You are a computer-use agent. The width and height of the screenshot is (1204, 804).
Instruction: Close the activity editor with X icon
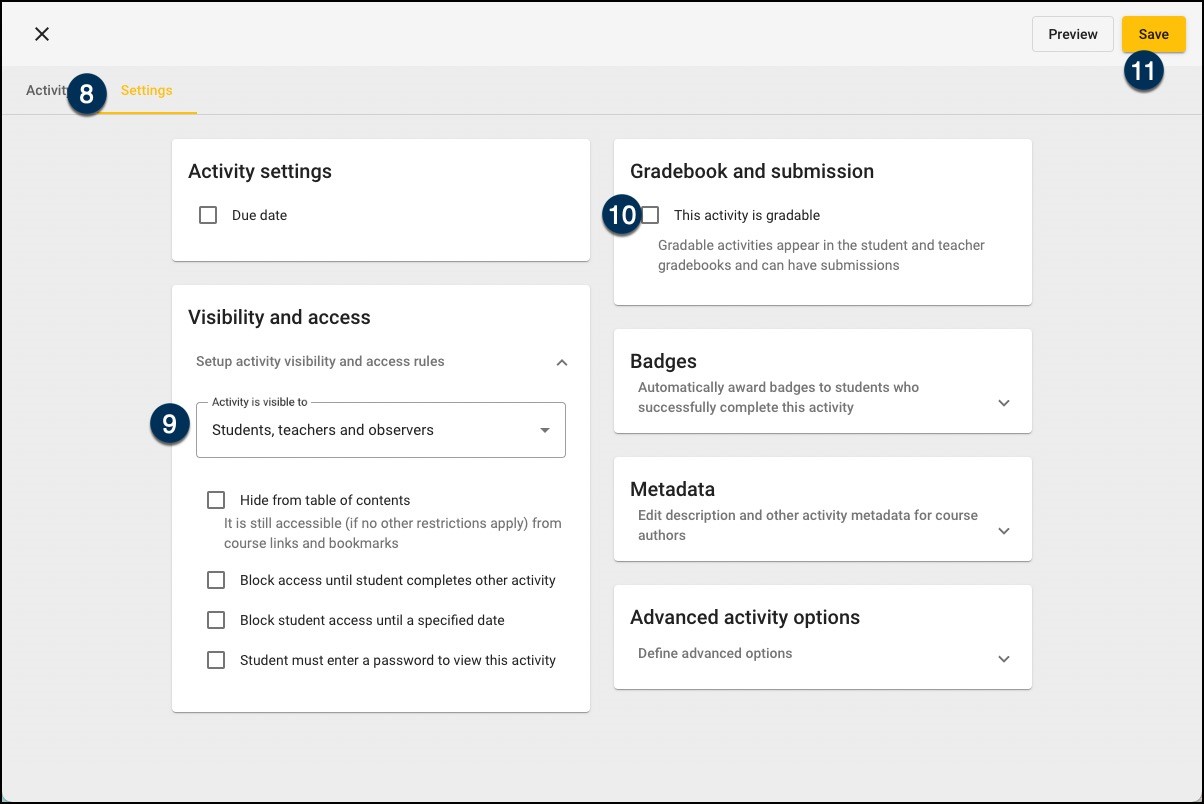pos(42,34)
